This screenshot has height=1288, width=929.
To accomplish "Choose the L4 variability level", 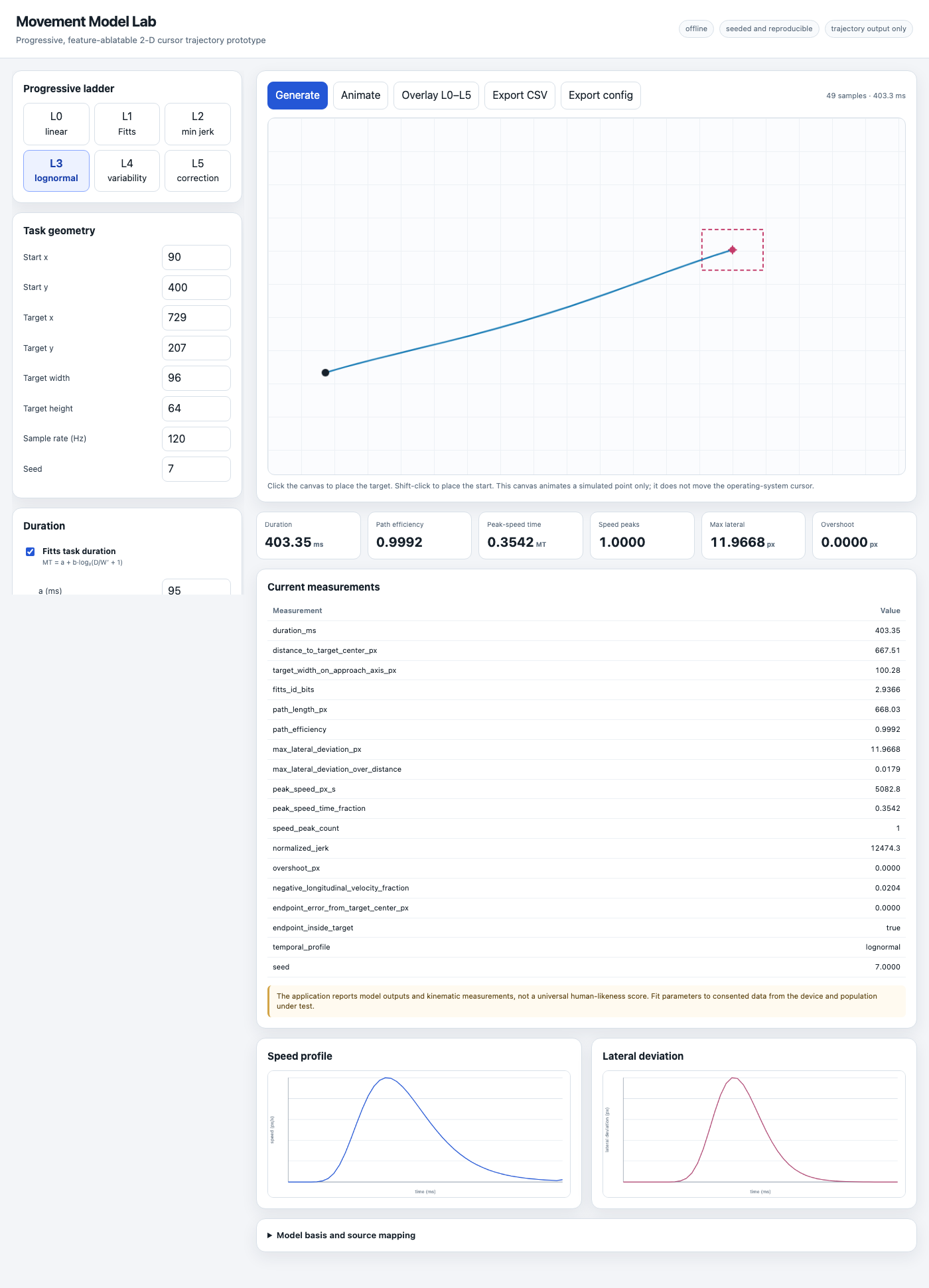I will (127, 171).
